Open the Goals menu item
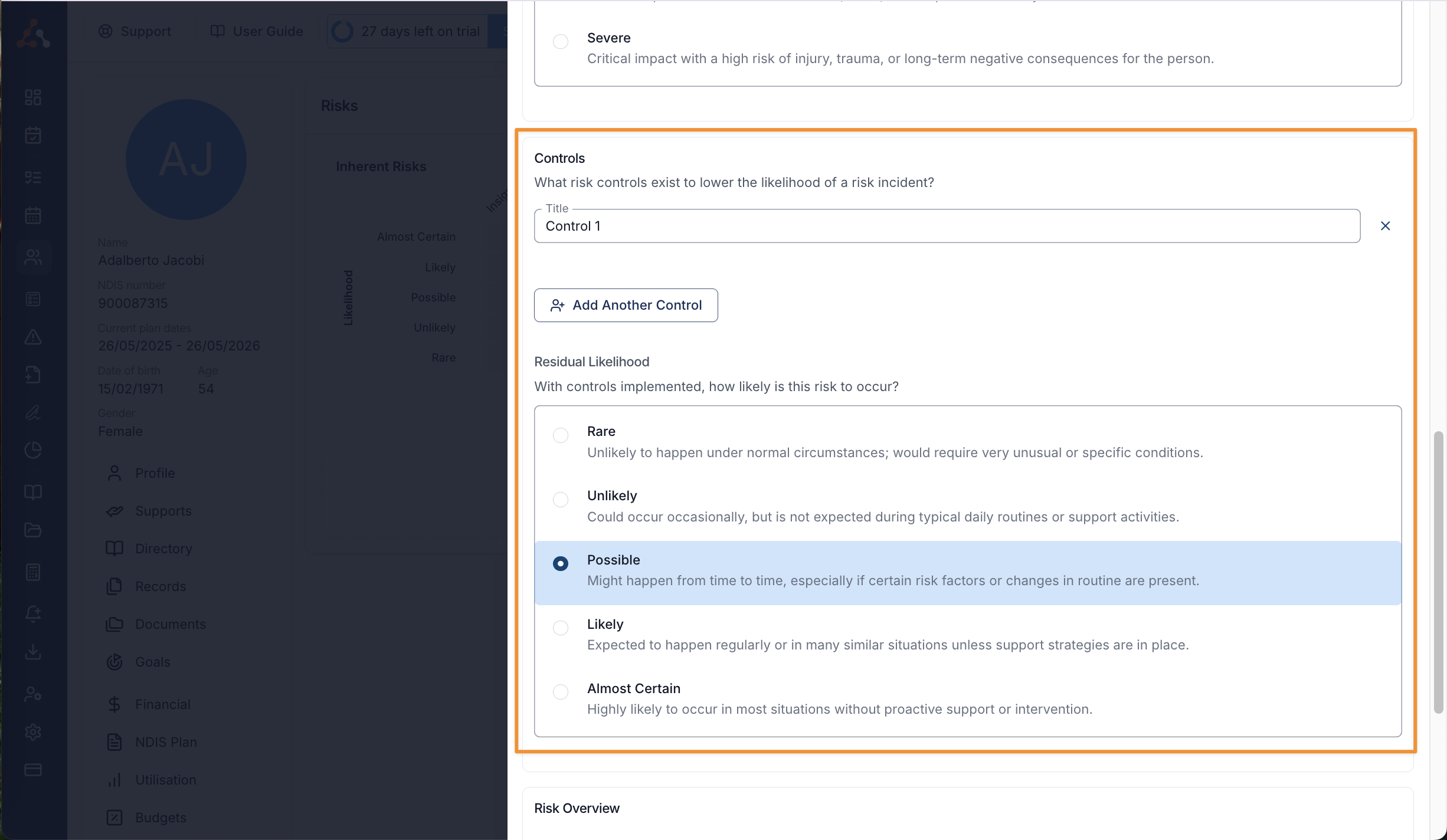 pos(152,662)
